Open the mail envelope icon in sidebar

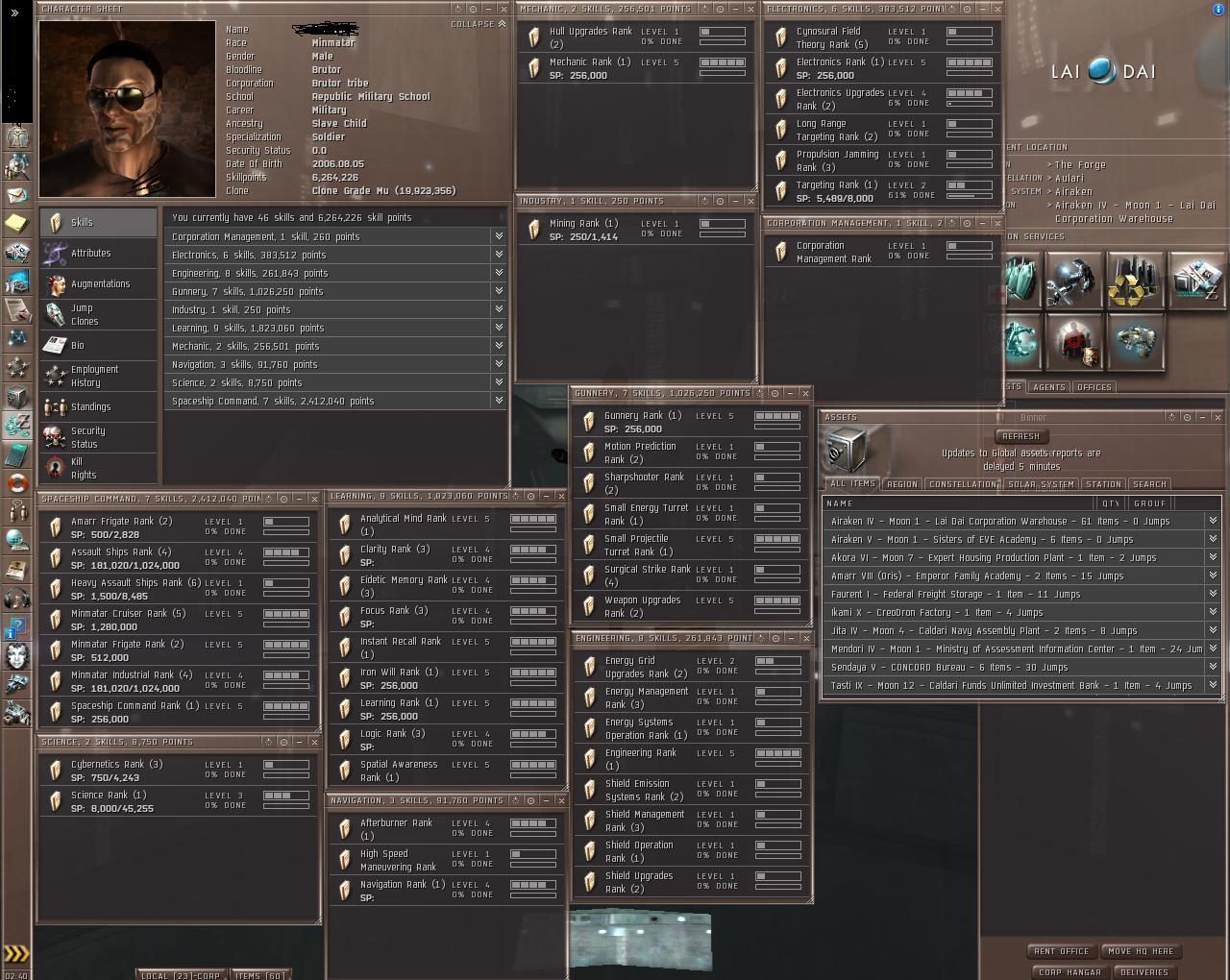pos(16,195)
